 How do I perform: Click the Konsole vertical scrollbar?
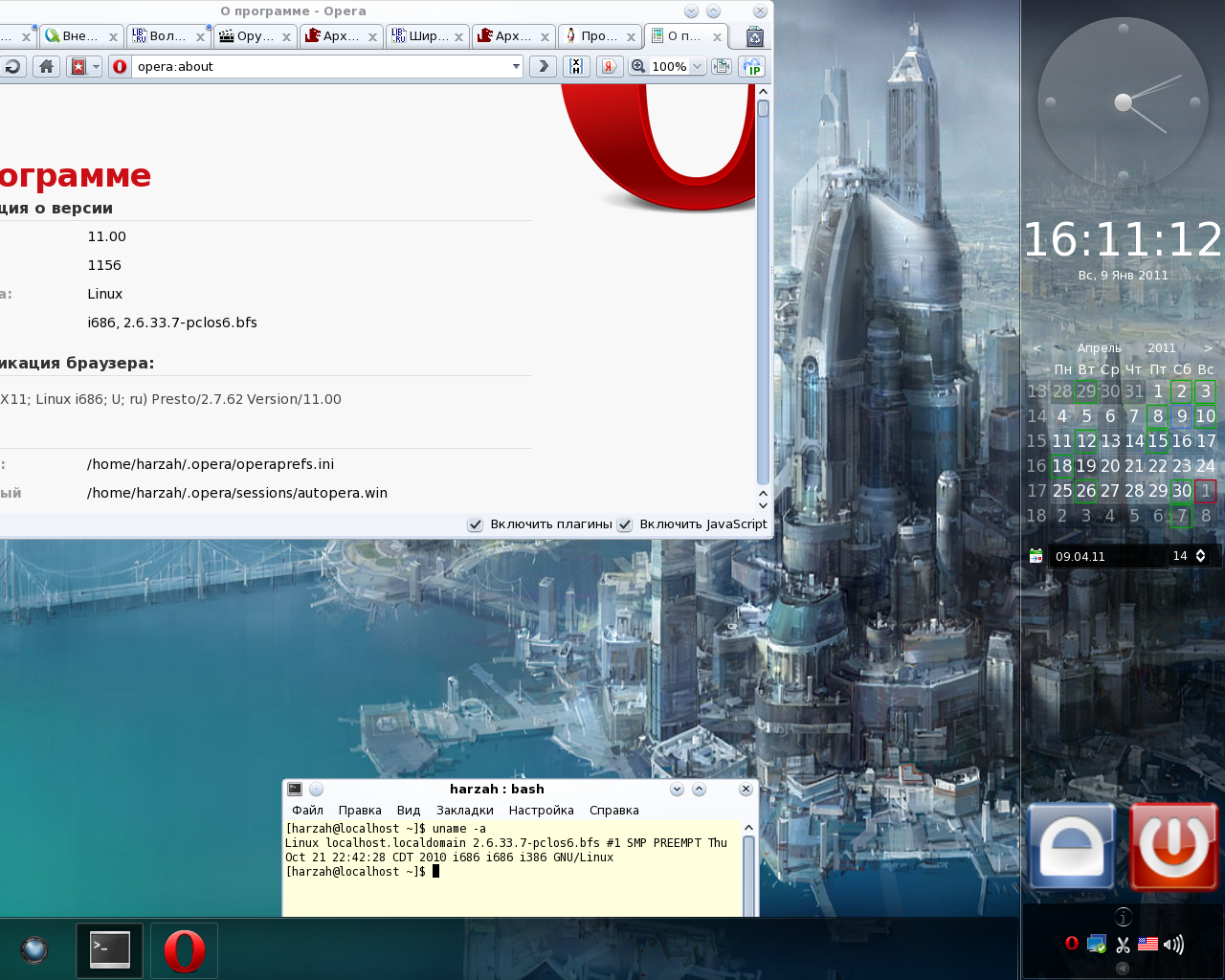748,868
